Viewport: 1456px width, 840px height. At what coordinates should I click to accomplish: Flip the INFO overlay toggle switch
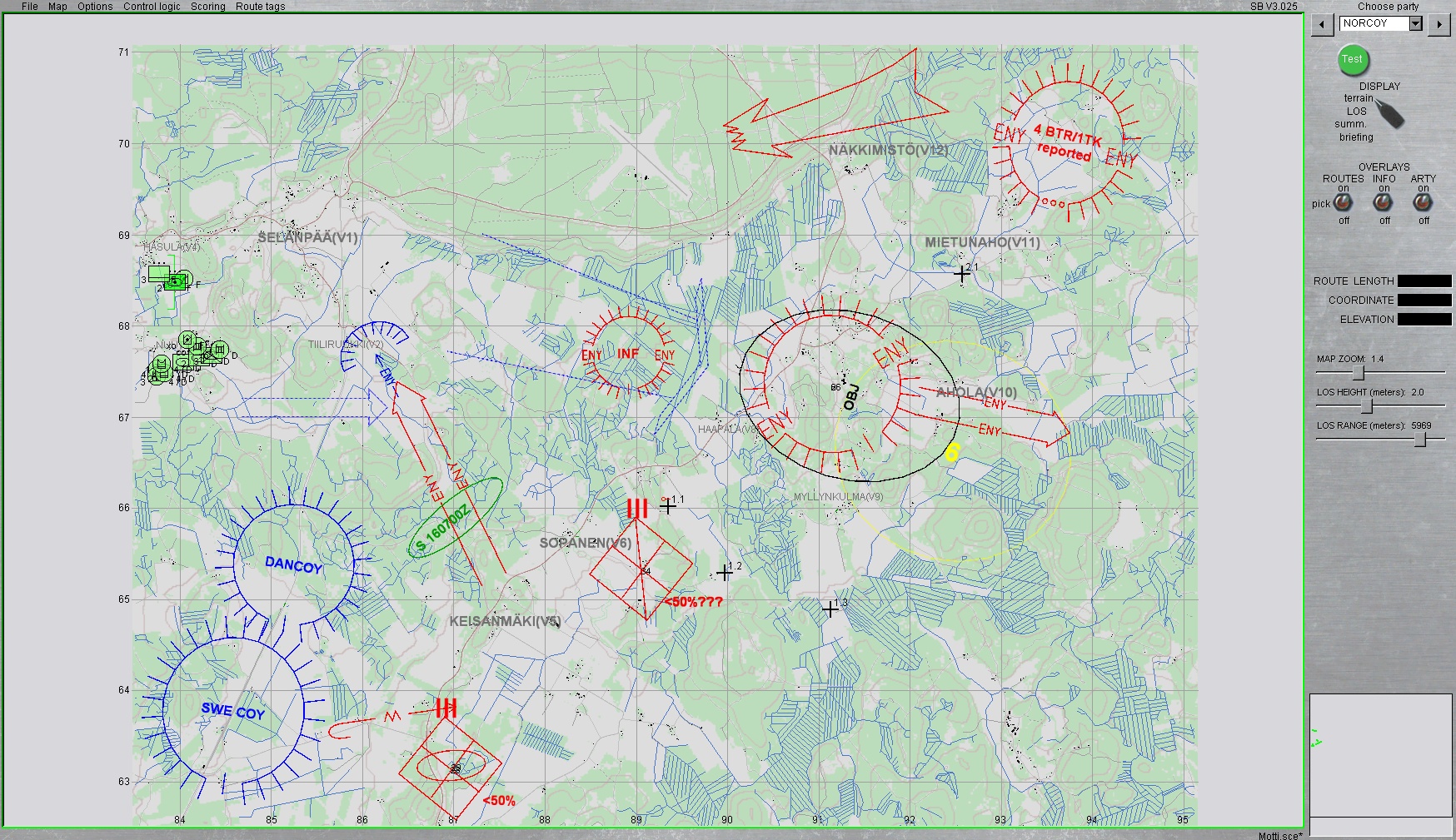tap(1384, 202)
